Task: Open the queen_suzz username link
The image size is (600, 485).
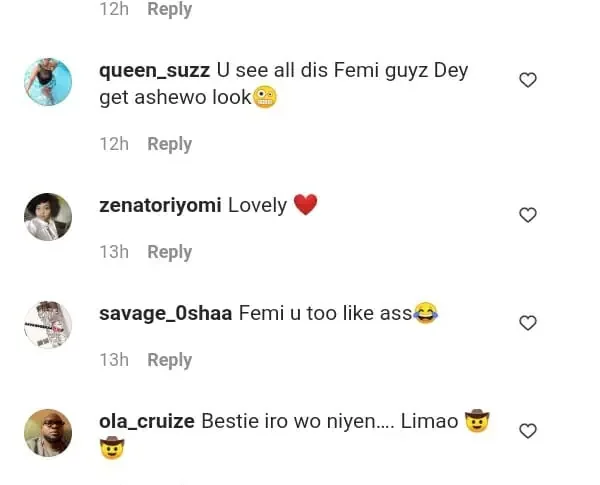Action: tap(155, 71)
